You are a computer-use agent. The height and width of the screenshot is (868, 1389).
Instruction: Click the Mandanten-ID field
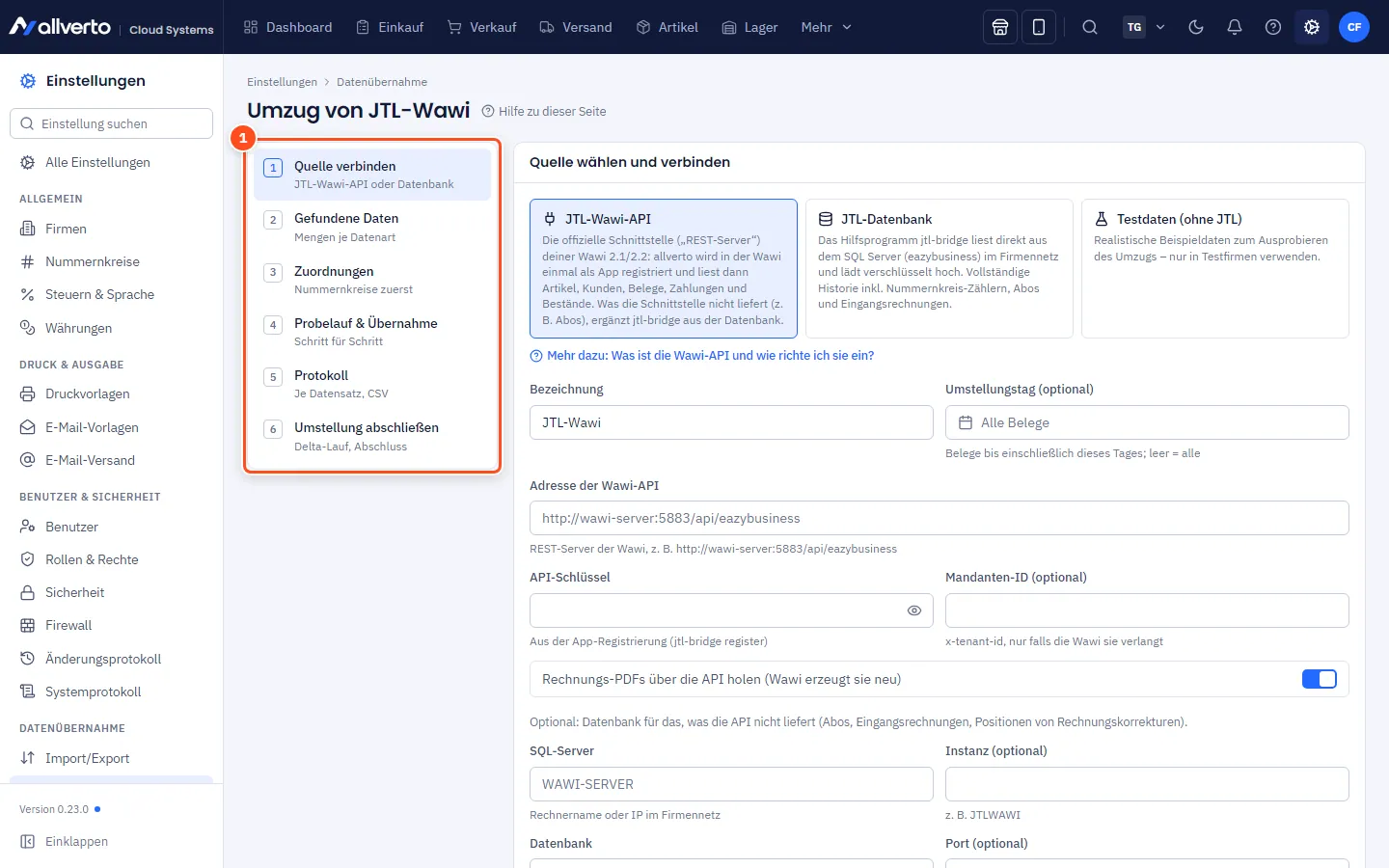(1147, 610)
